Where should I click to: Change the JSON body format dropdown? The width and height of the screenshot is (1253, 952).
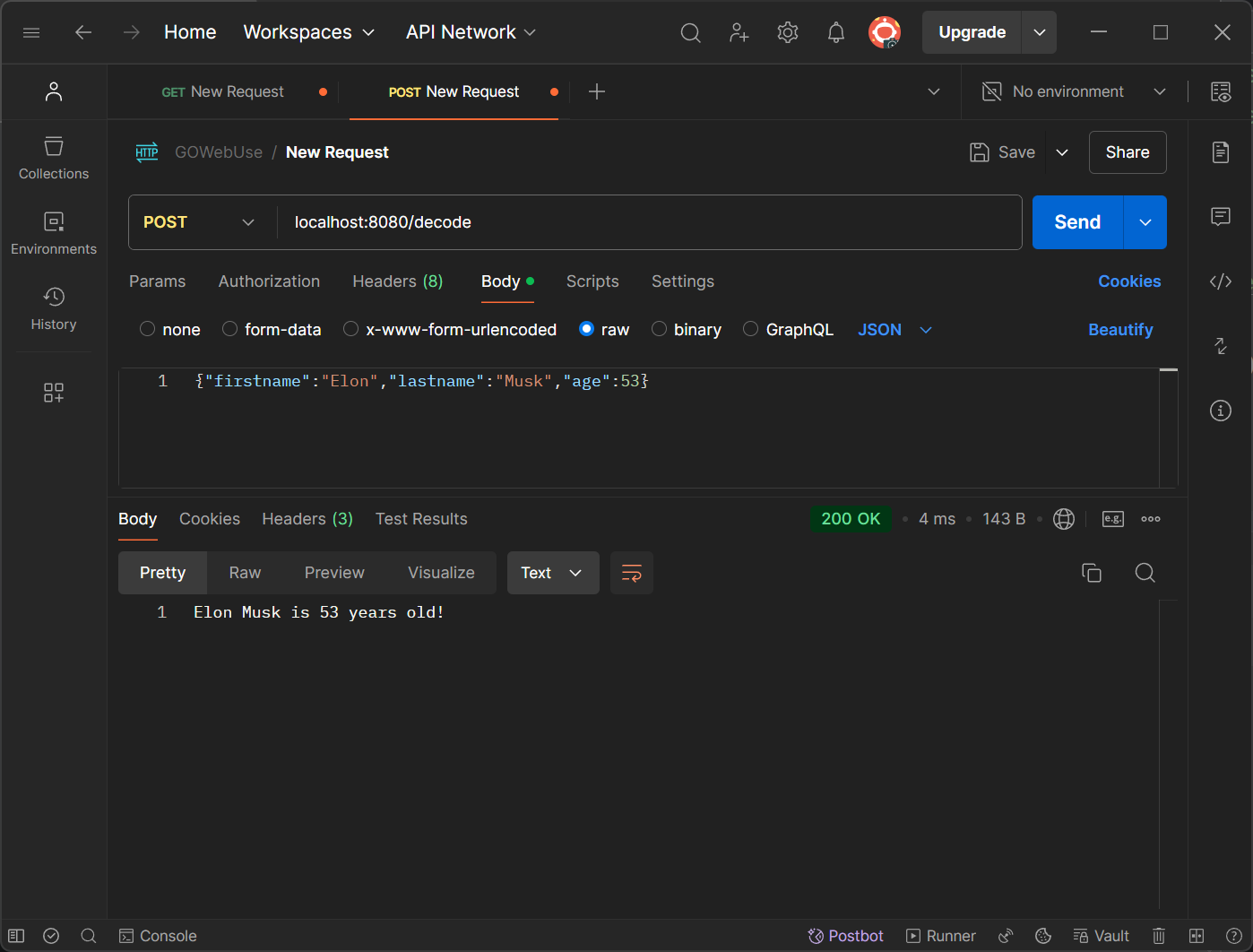click(x=895, y=330)
